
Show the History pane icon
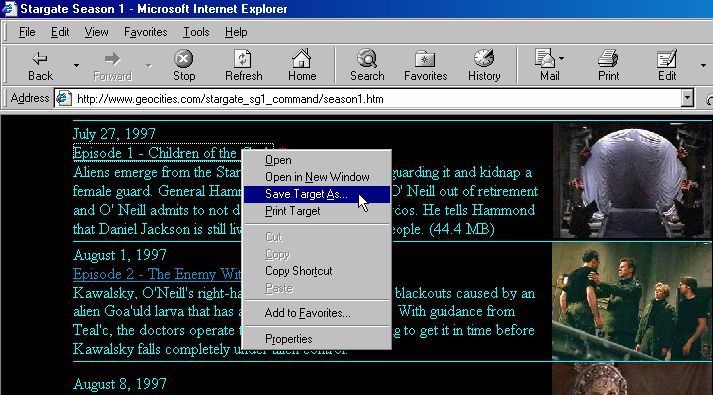pyautogui.click(x=484, y=58)
